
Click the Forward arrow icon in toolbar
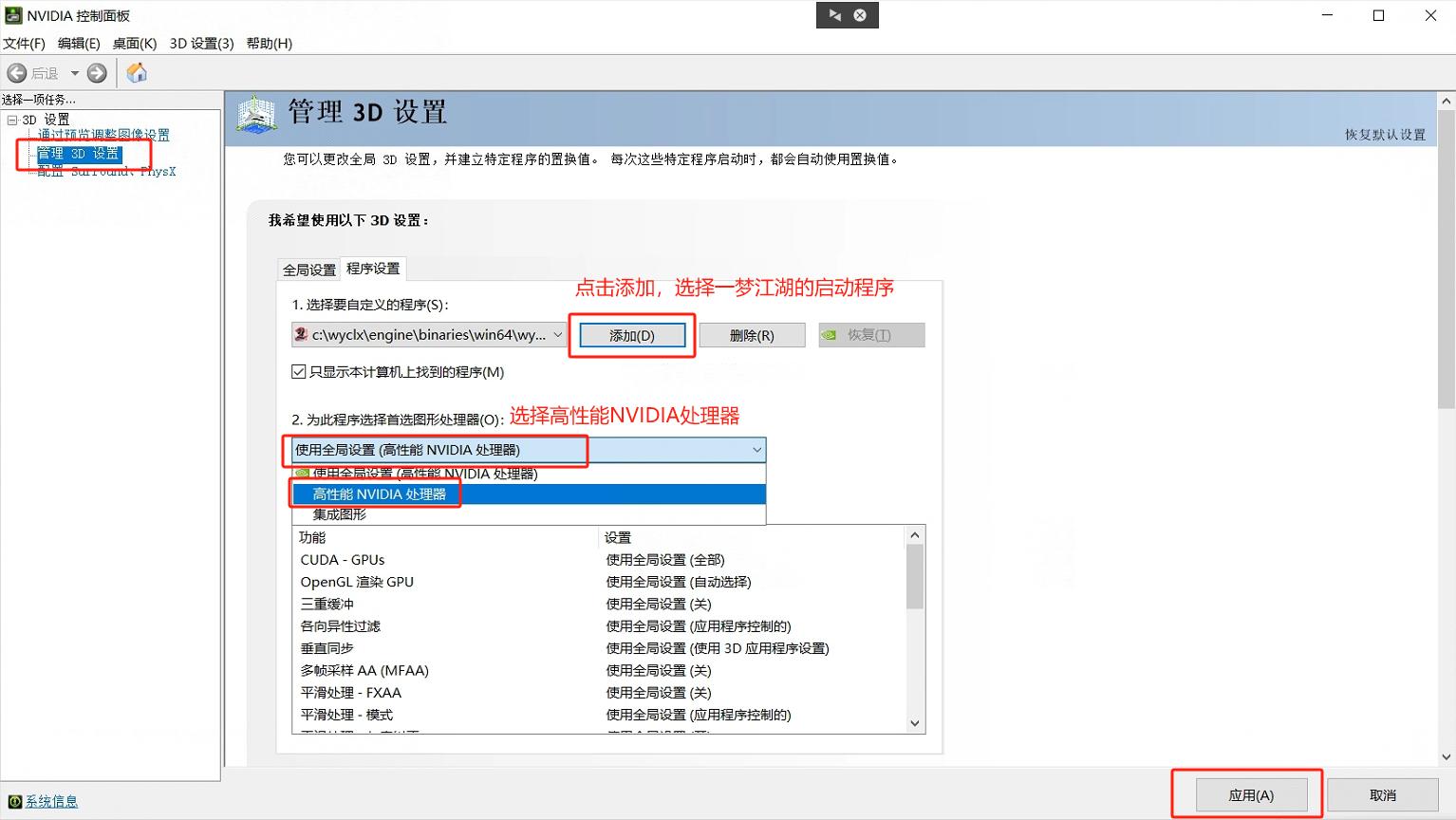(97, 73)
